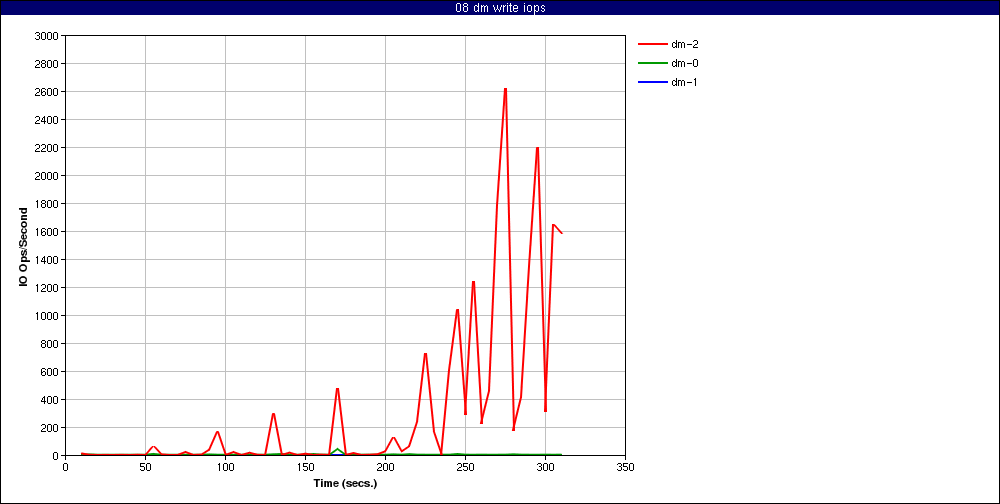This screenshot has width=1000, height=504.
Task: Click the dm-2 peak near 1040 iops
Action: (x=457, y=310)
